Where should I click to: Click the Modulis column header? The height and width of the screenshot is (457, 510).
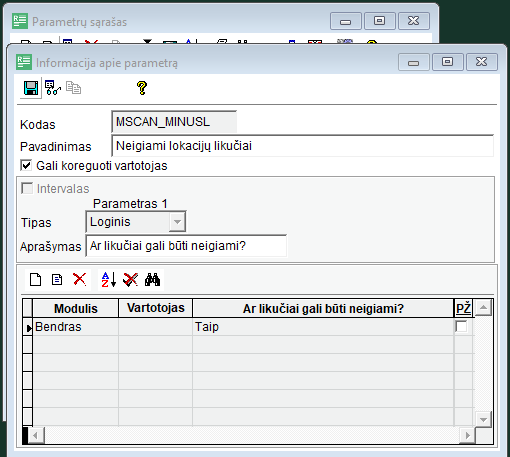click(x=76, y=308)
